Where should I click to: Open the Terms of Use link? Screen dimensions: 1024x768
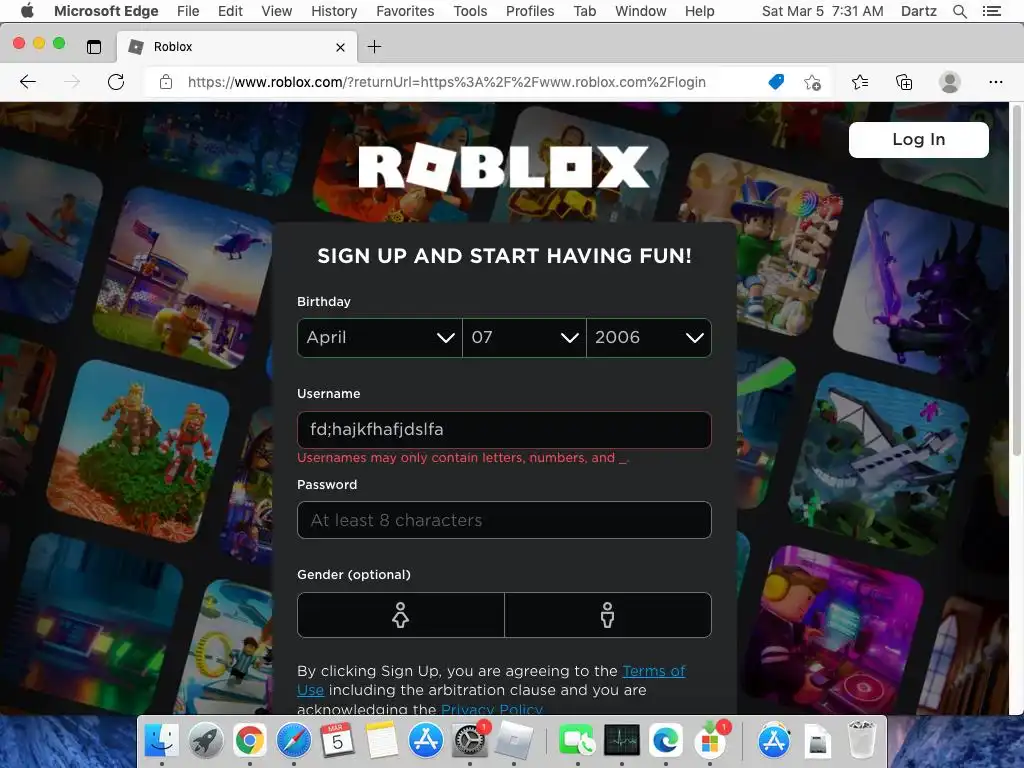[654, 671]
